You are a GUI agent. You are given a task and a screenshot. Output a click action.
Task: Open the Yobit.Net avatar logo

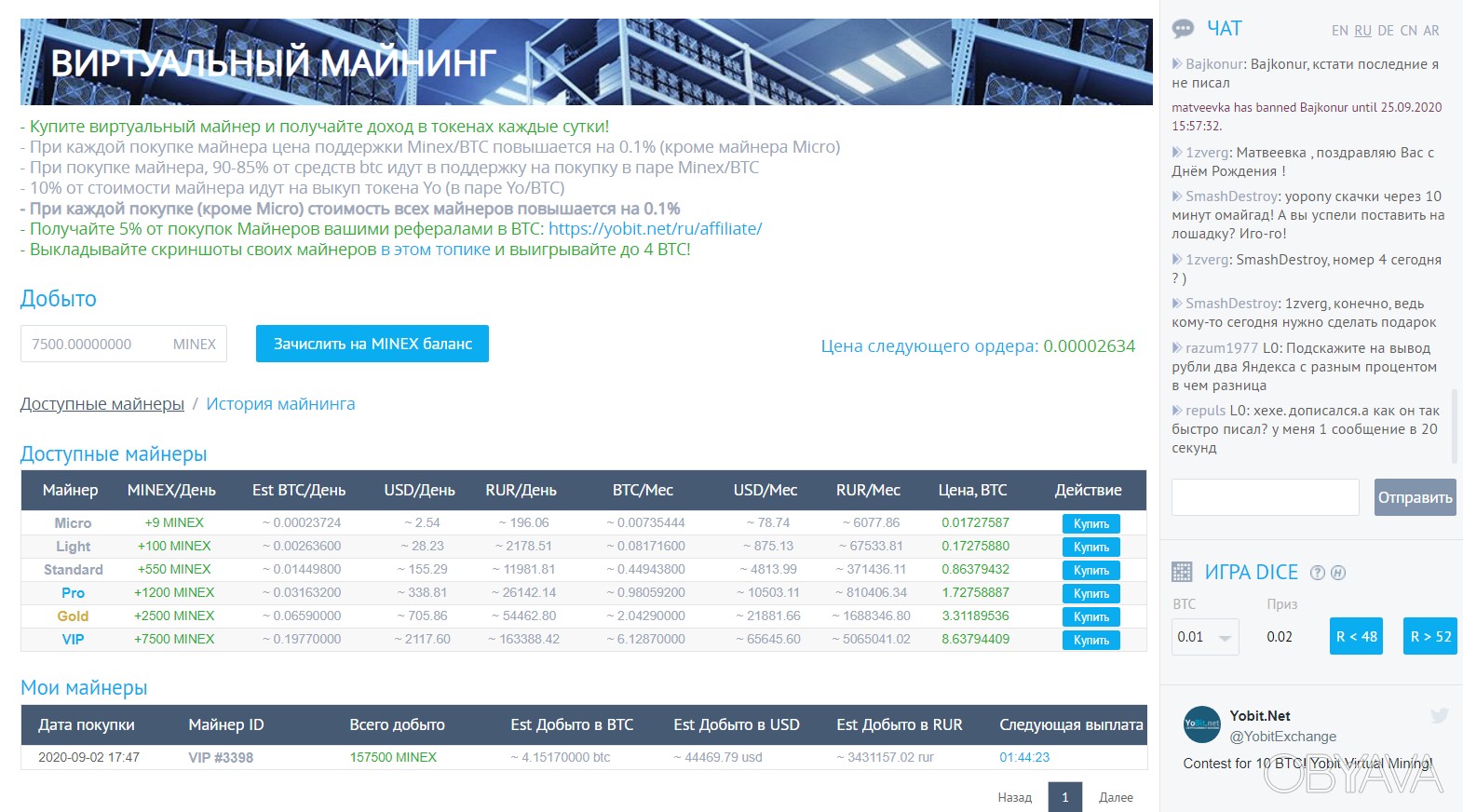click(x=1202, y=724)
